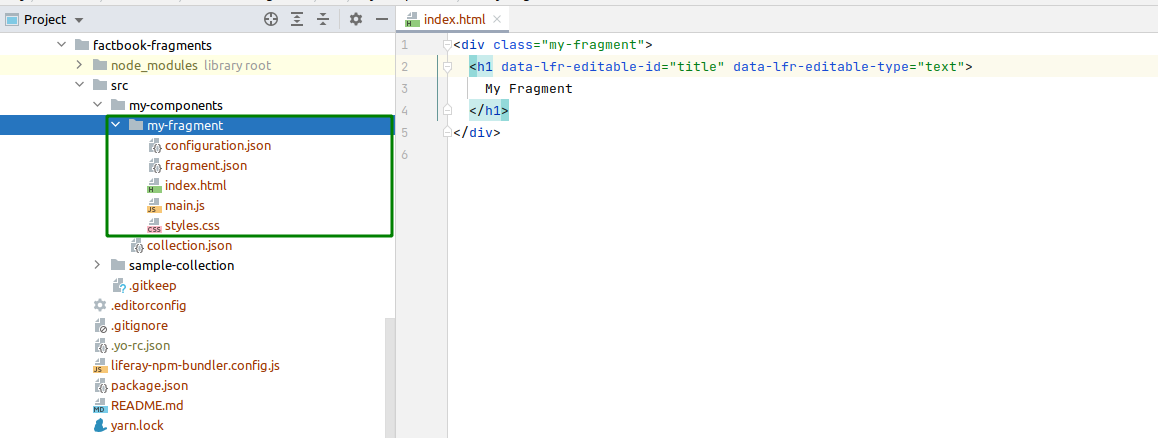This screenshot has height=438, width=1158.
Task: Select the node_modules library root folder
Action: point(191,66)
